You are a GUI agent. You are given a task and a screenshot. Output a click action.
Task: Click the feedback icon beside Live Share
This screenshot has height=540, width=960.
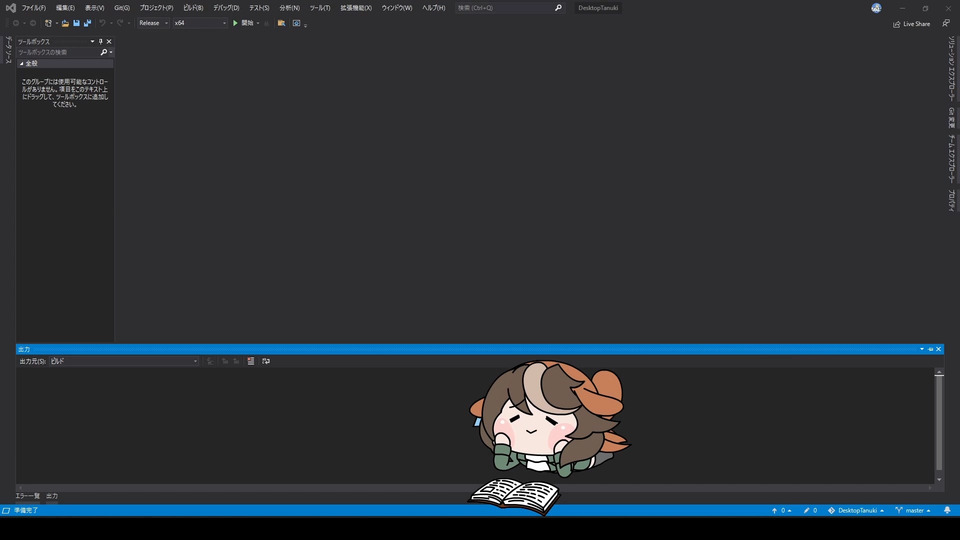click(x=946, y=23)
